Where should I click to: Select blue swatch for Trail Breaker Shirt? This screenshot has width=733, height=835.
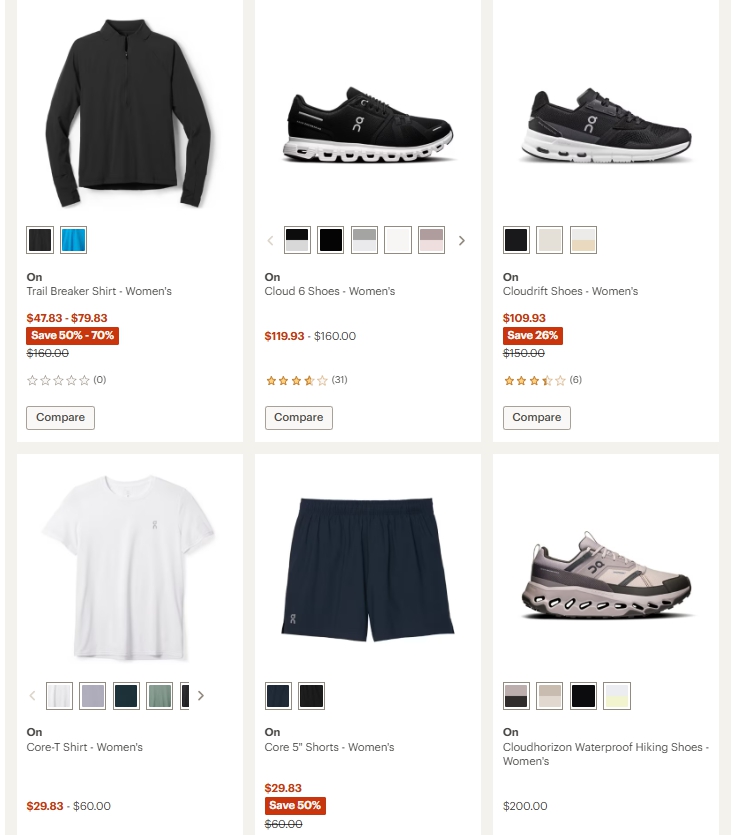[x=73, y=240]
